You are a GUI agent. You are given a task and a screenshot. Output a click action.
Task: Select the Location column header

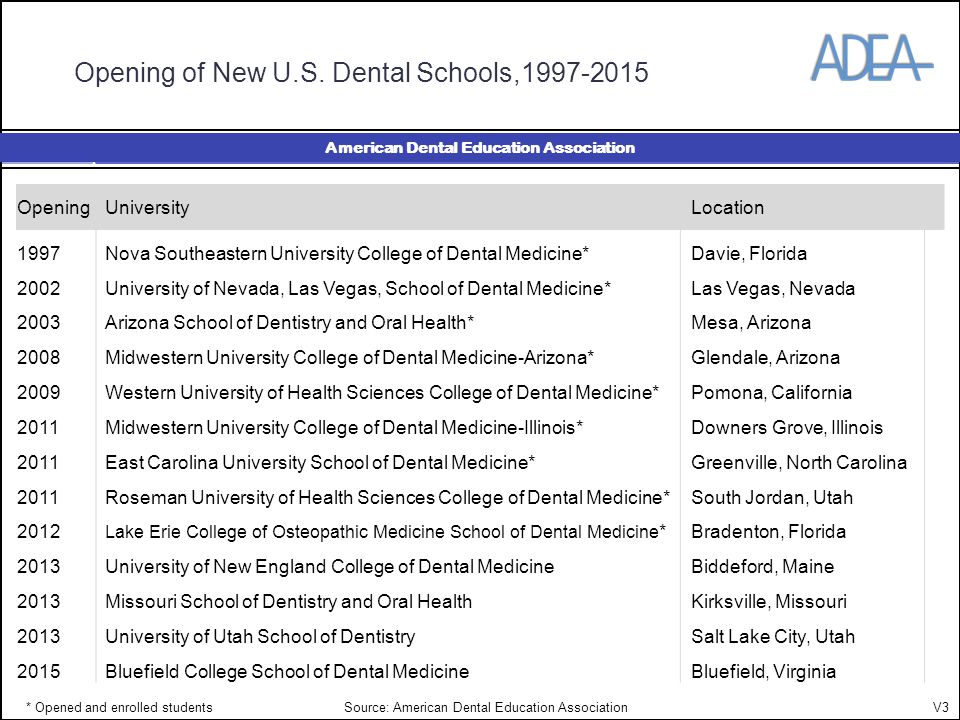tap(727, 208)
